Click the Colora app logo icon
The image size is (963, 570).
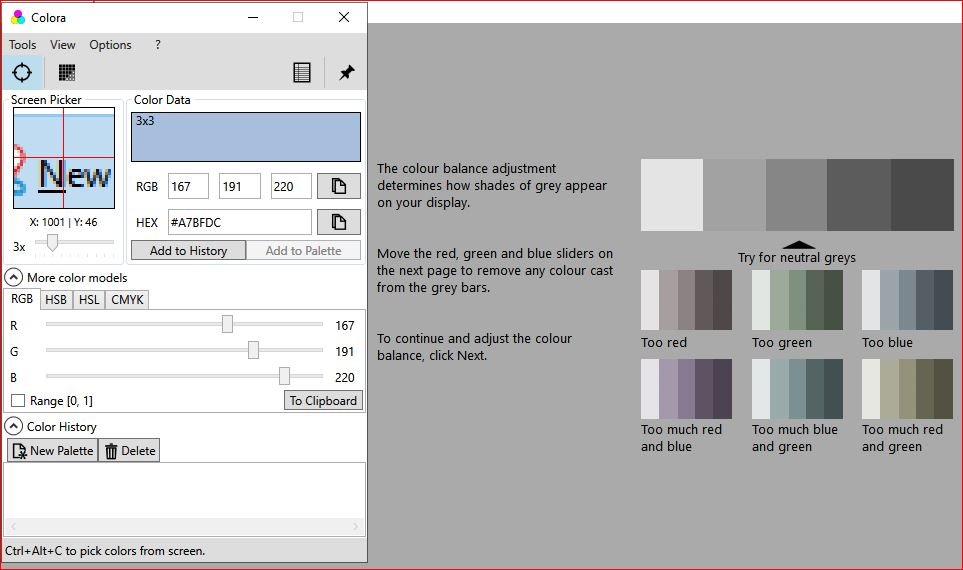18,17
